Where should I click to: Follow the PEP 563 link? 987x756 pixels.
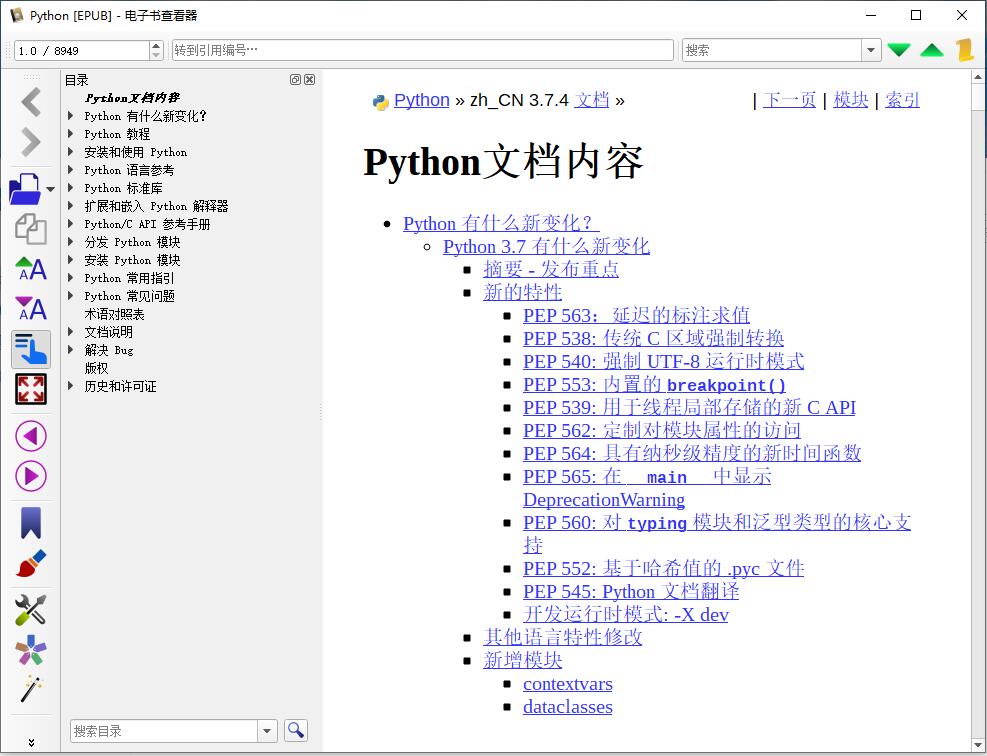coord(636,315)
